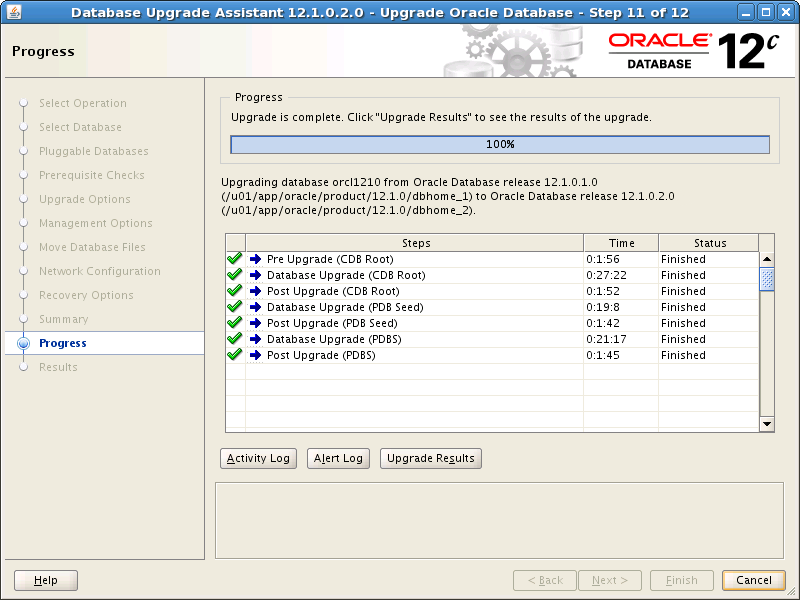Open the Alert Log

pos(338,458)
